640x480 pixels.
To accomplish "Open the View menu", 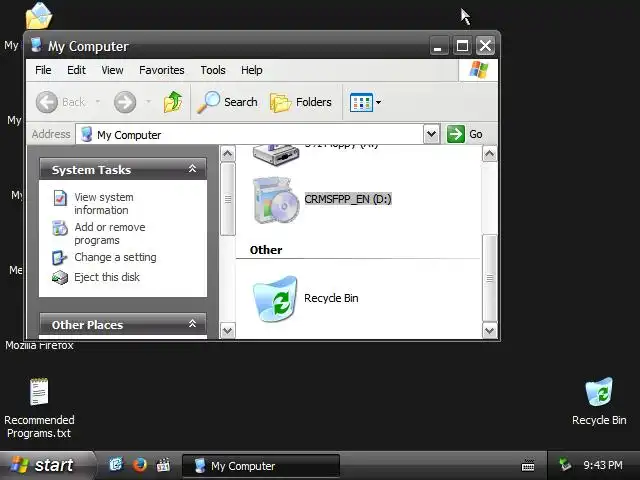I will pos(112,70).
